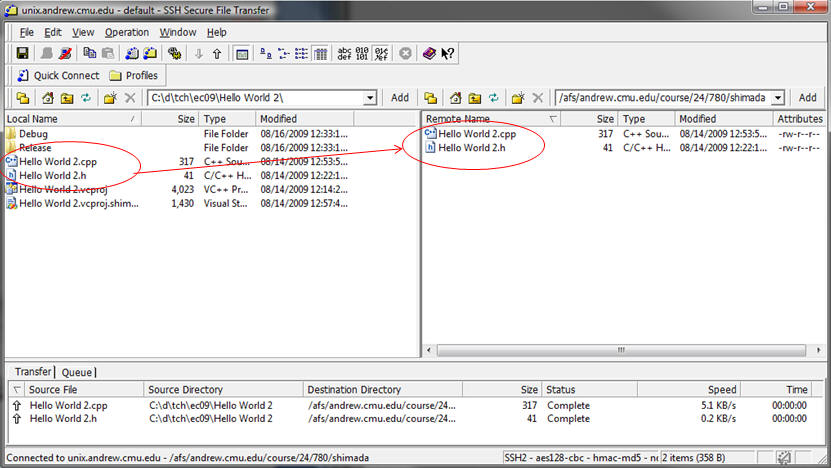Switch to Small Icons view icon
The width and height of the screenshot is (831, 468).
click(284, 53)
